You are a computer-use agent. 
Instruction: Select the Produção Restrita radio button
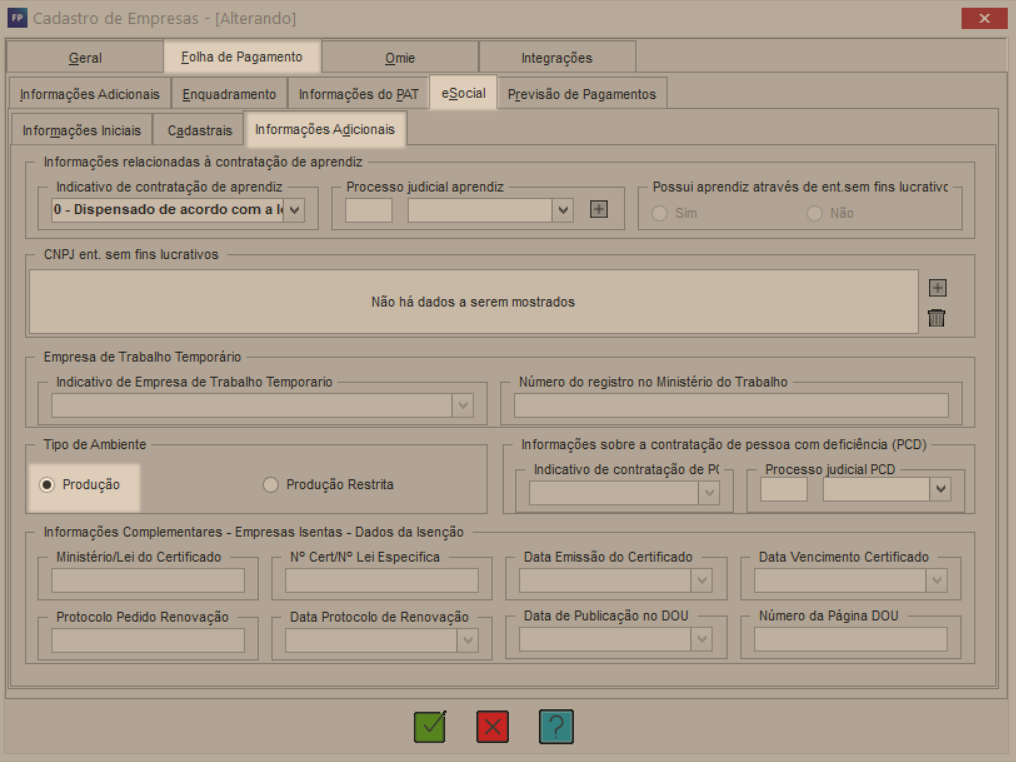pyautogui.click(x=270, y=485)
